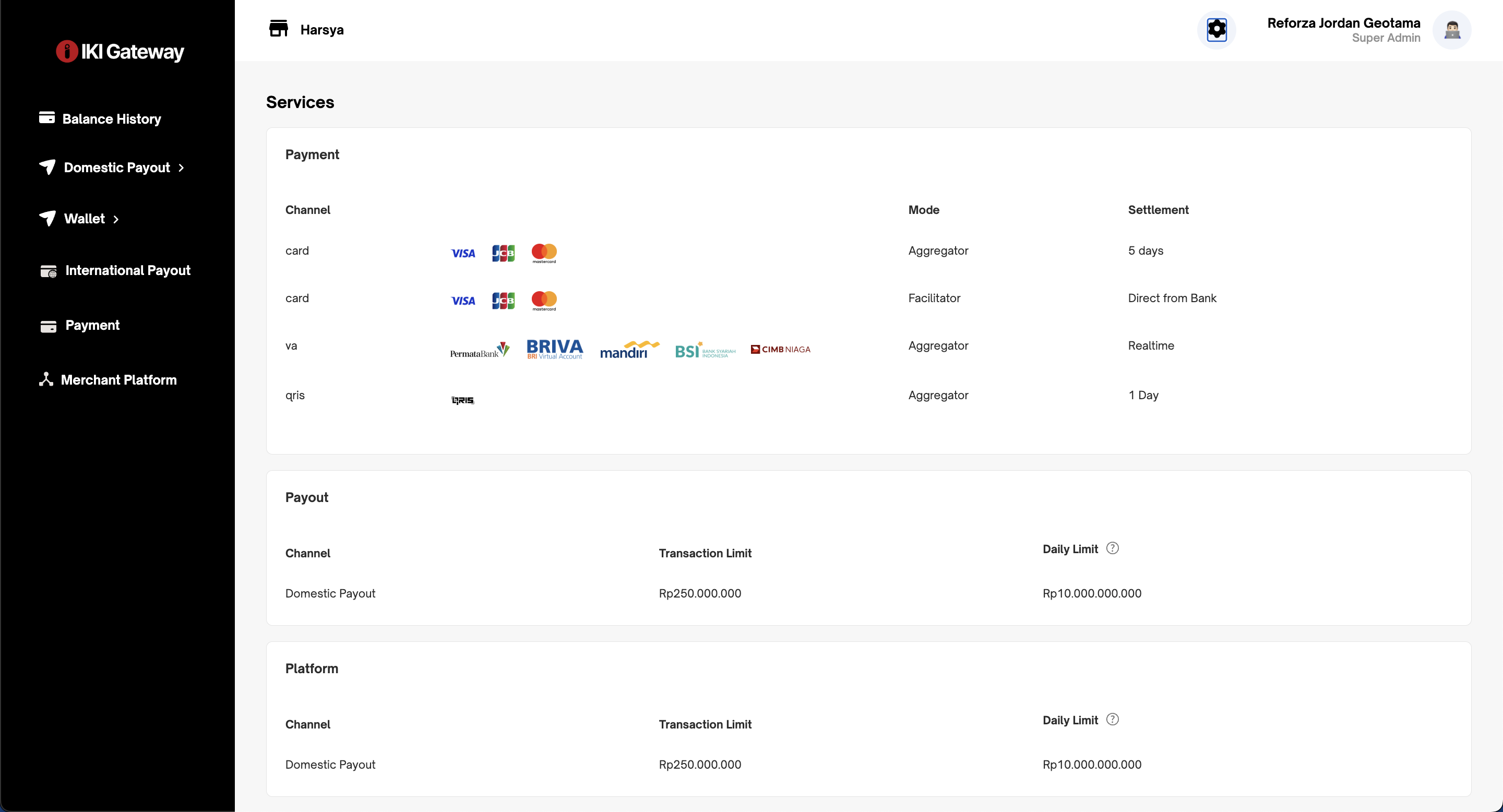This screenshot has width=1503, height=812.
Task: Click the Harsya merchant name
Action: 321,30
